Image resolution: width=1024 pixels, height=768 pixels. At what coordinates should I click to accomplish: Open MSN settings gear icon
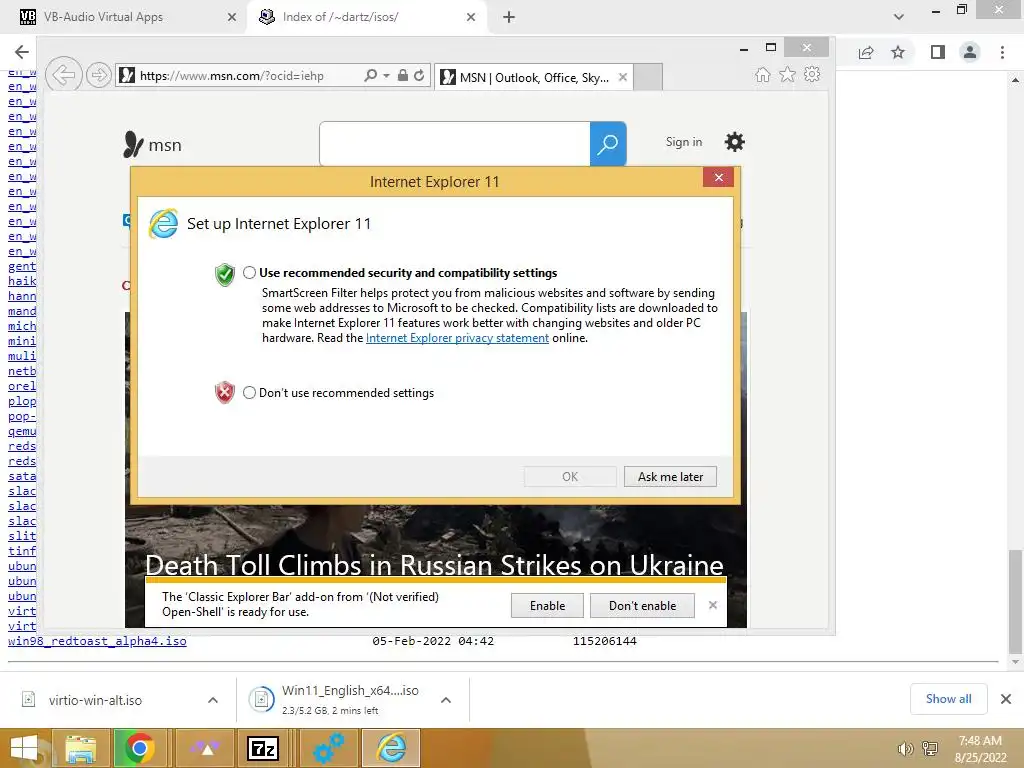[735, 142]
